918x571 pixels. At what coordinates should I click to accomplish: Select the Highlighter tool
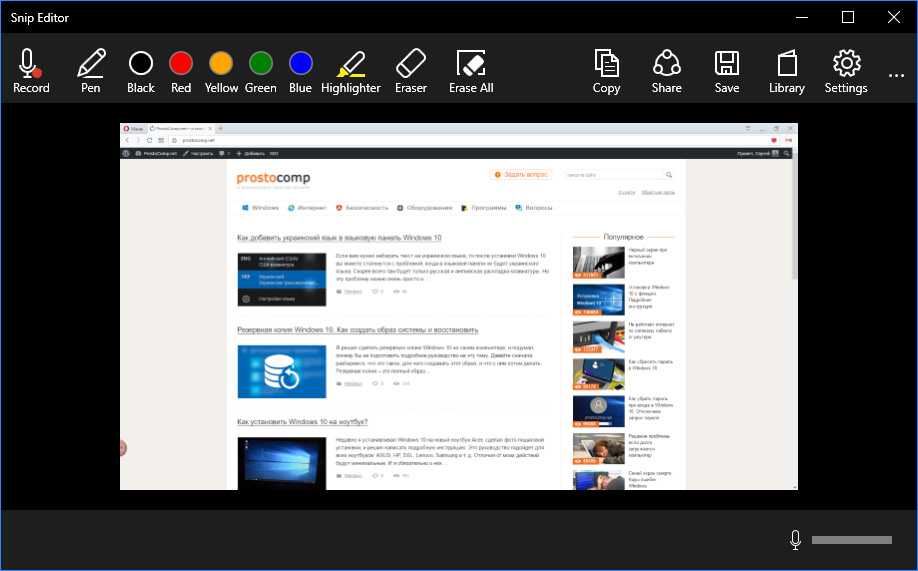pyautogui.click(x=351, y=70)
